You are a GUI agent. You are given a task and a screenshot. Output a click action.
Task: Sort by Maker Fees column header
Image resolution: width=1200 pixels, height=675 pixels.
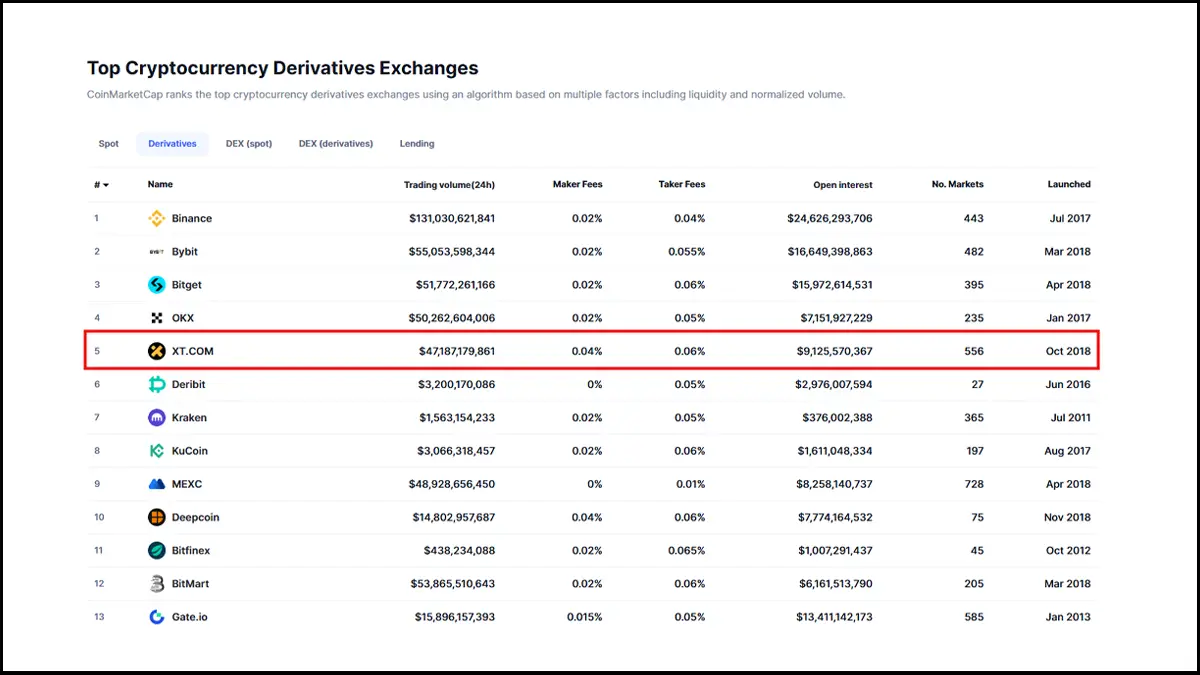tap(578, 185)
